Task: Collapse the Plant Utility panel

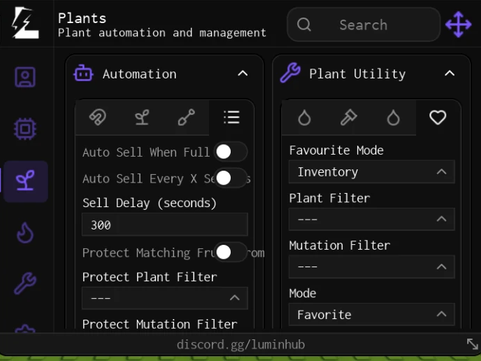Action: (450, 73)
